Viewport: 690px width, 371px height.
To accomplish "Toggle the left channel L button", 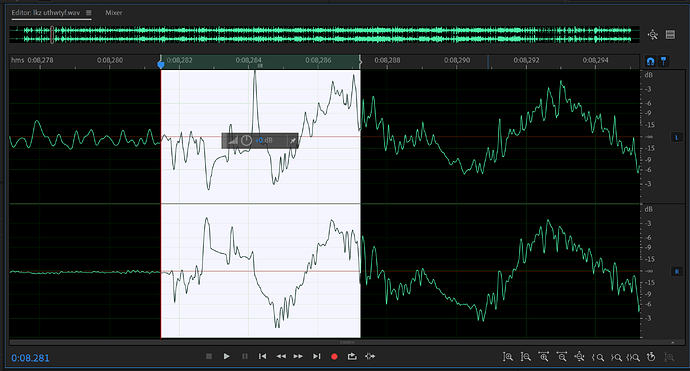I will coord(677,137).
